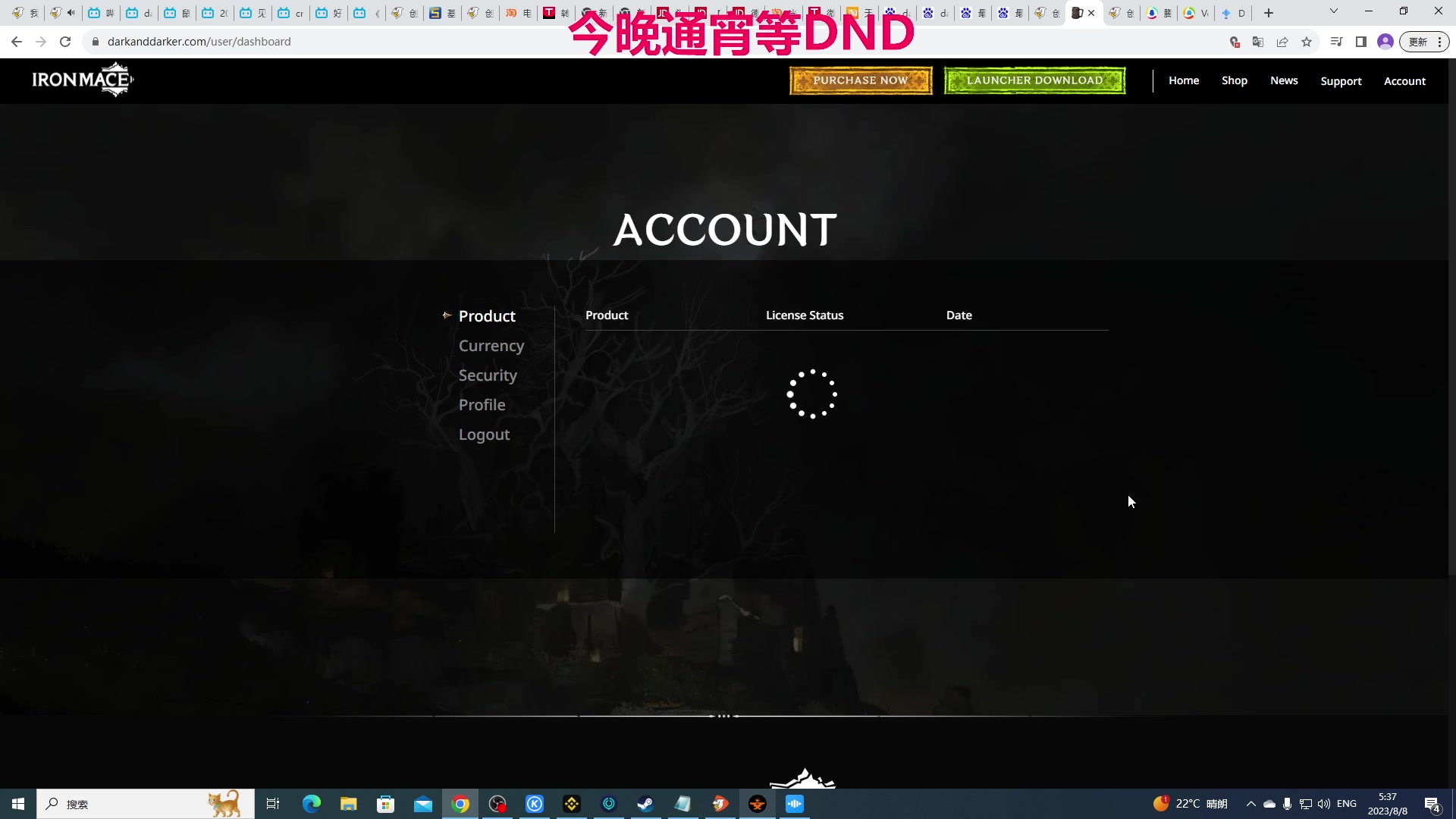Click the License Status column header
This screenshot has height=819, width=1456.
click(x=805, y=315)
